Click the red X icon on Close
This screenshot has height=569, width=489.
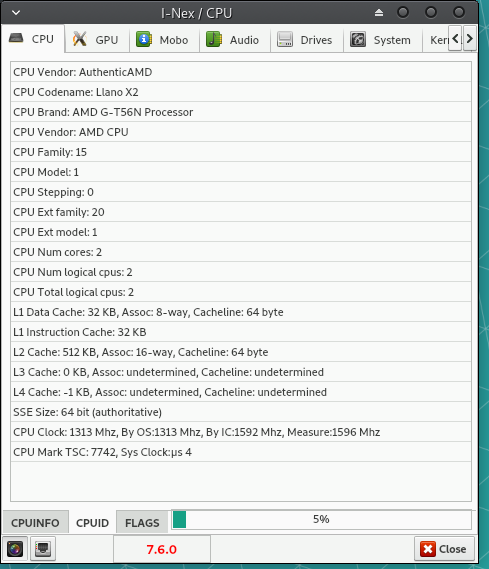point(428,549)
